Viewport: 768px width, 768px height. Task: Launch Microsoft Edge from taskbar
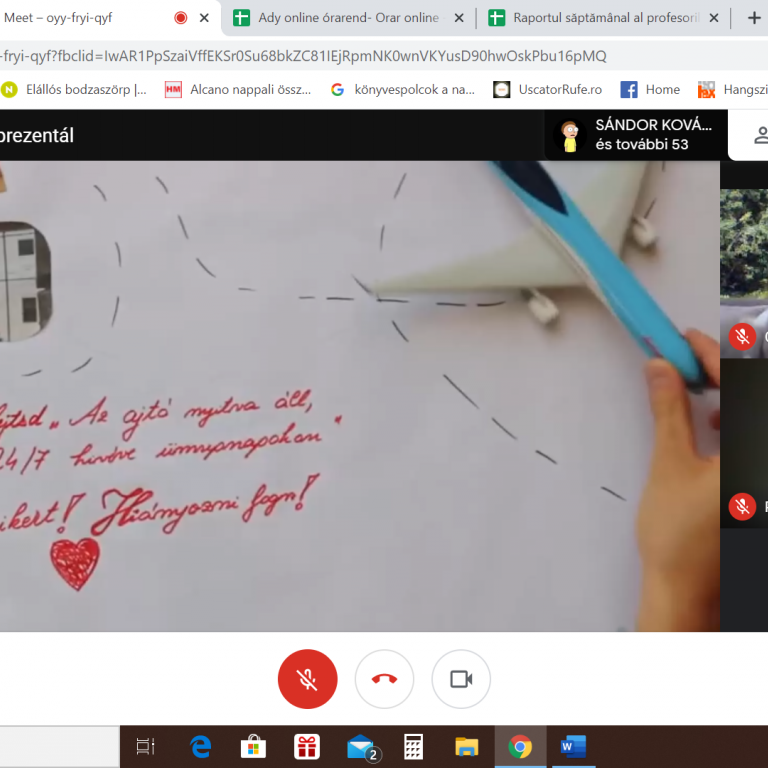[201, 746]
